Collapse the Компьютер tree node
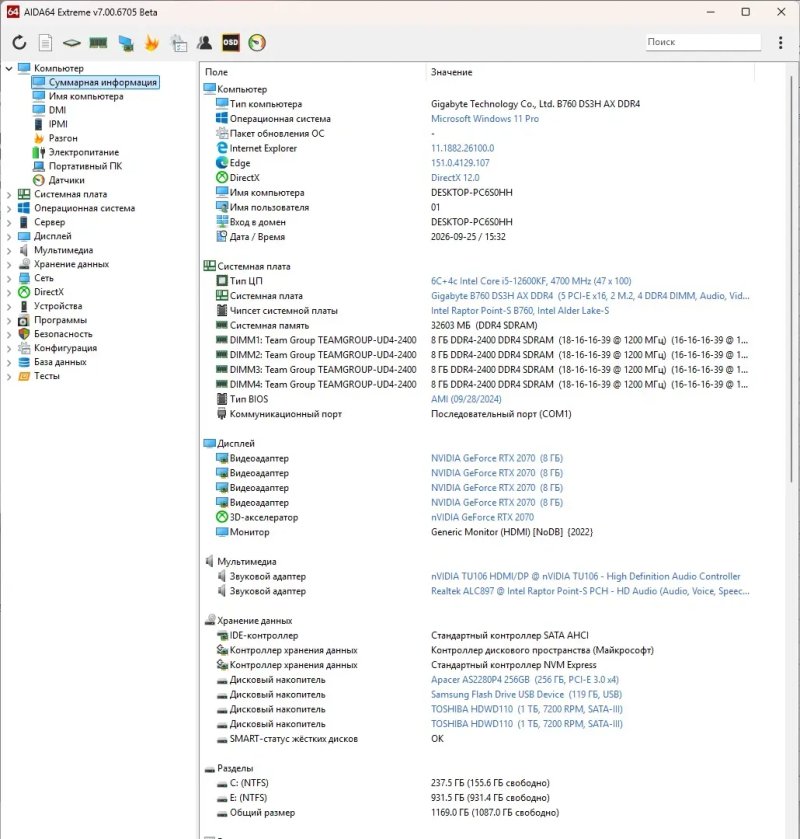The height and width of the screenshot is (839, 800). click(9, 68)
